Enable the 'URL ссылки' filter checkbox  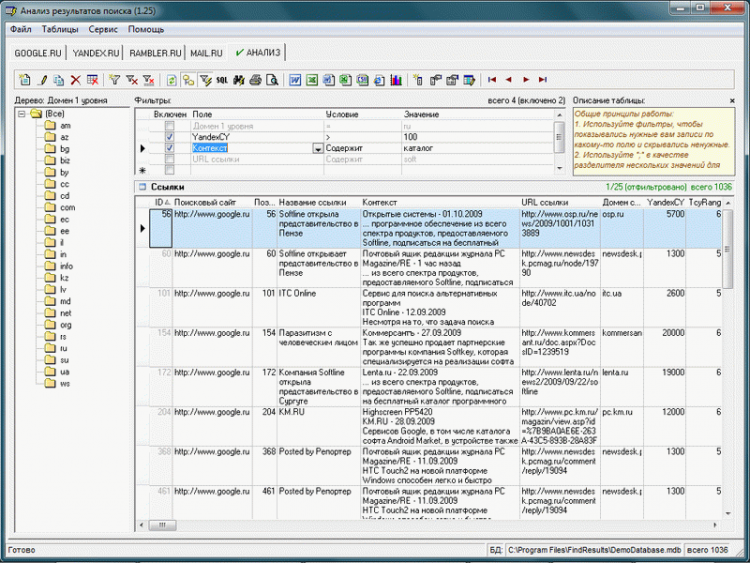click(x=169, y=158)
